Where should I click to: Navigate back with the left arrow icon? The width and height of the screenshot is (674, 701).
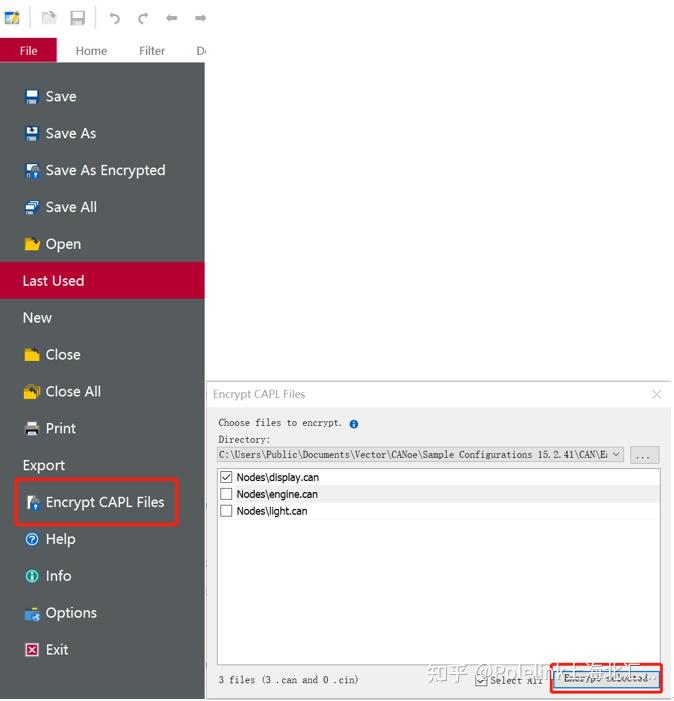pos(172,18)
